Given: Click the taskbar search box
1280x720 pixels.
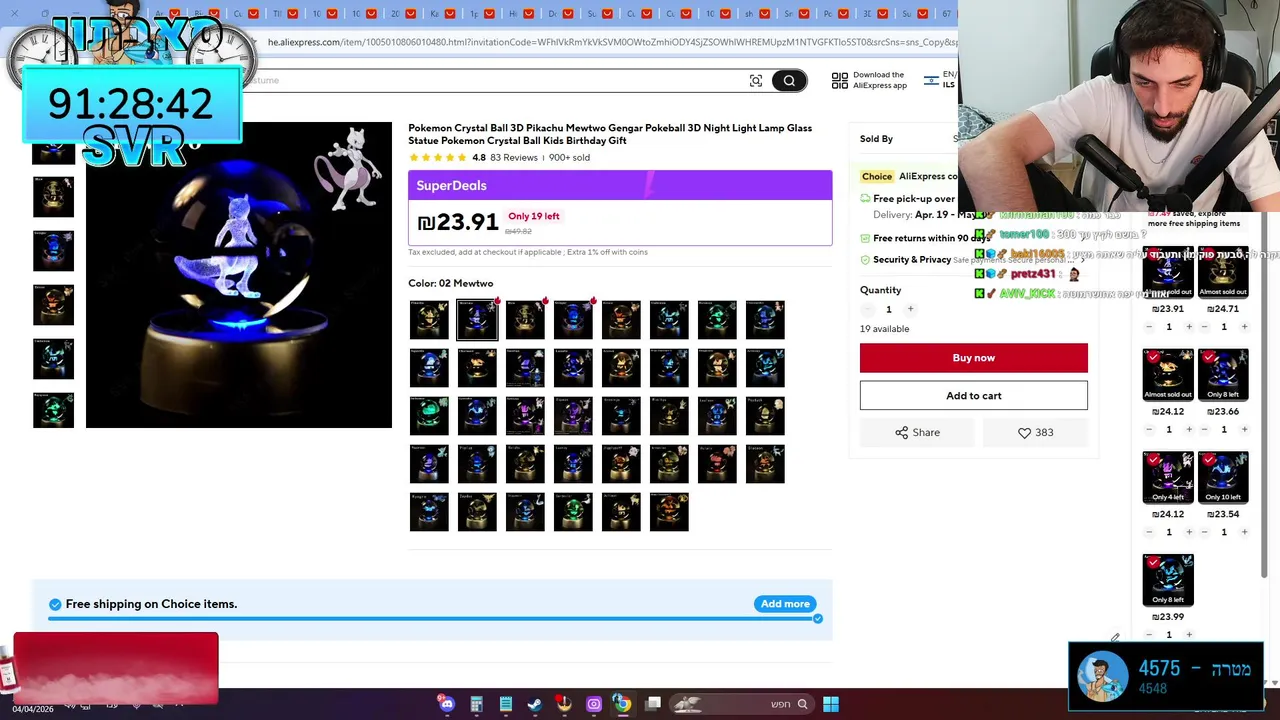Looking at the screenshot, I should pos(740,704).
